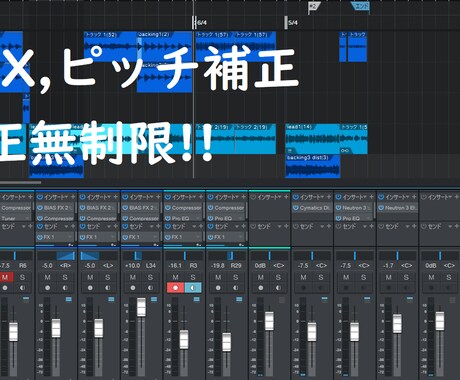
Task: Toggle power icon of Cymatics insert plugin
Action: (296, 208)
